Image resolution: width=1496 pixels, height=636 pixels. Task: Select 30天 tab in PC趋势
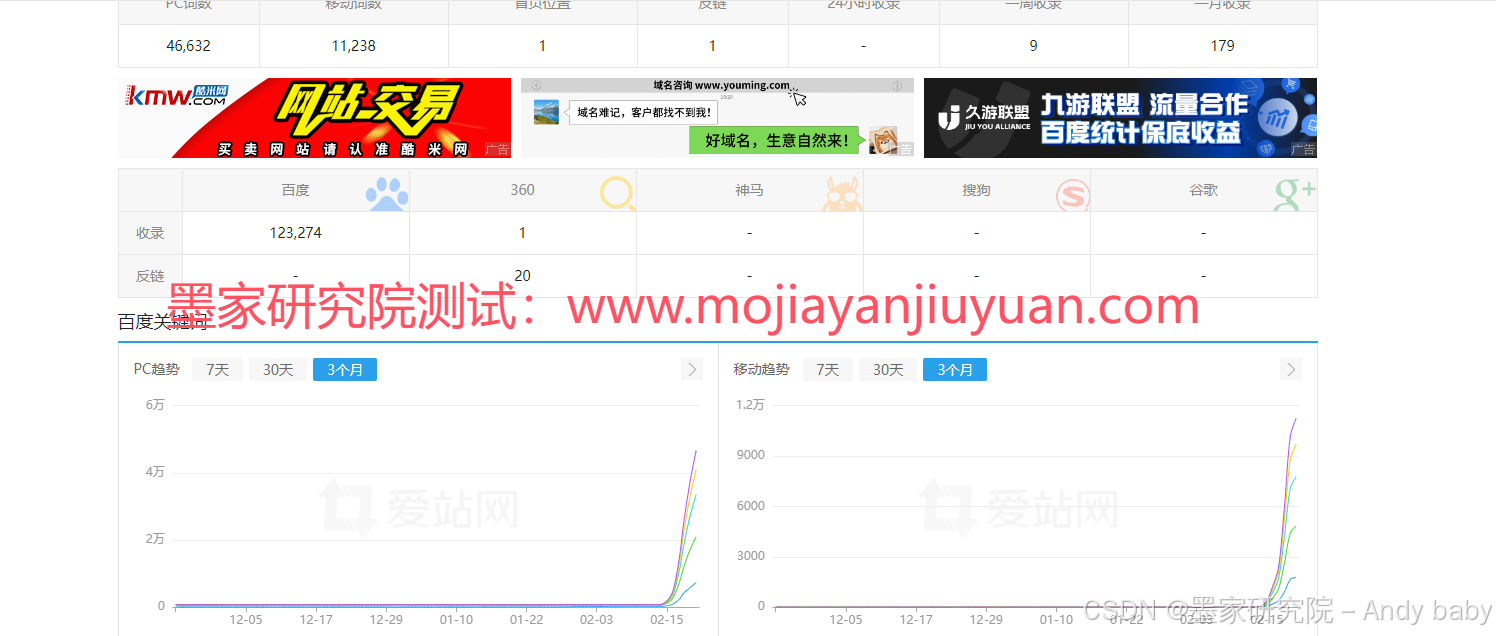click(278, 370)
